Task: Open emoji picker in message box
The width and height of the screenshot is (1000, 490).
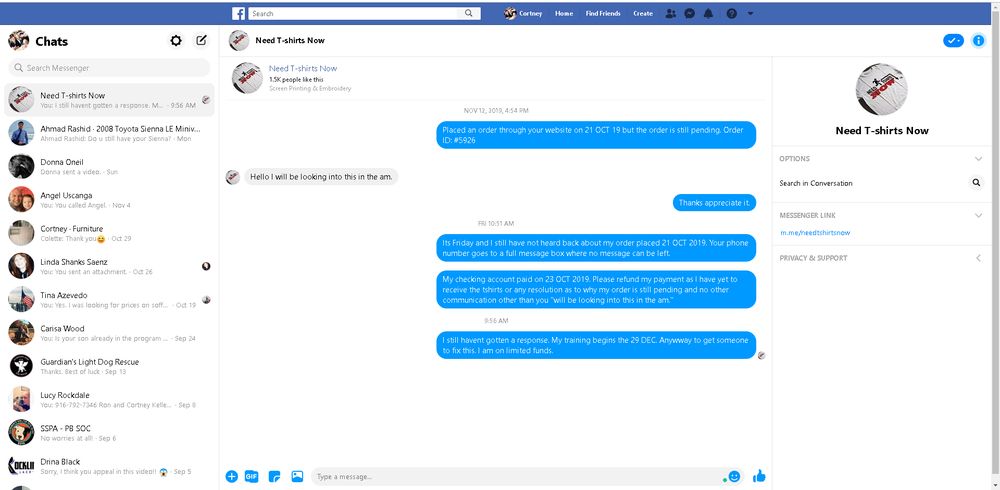Action: click(x=734, y=476)
